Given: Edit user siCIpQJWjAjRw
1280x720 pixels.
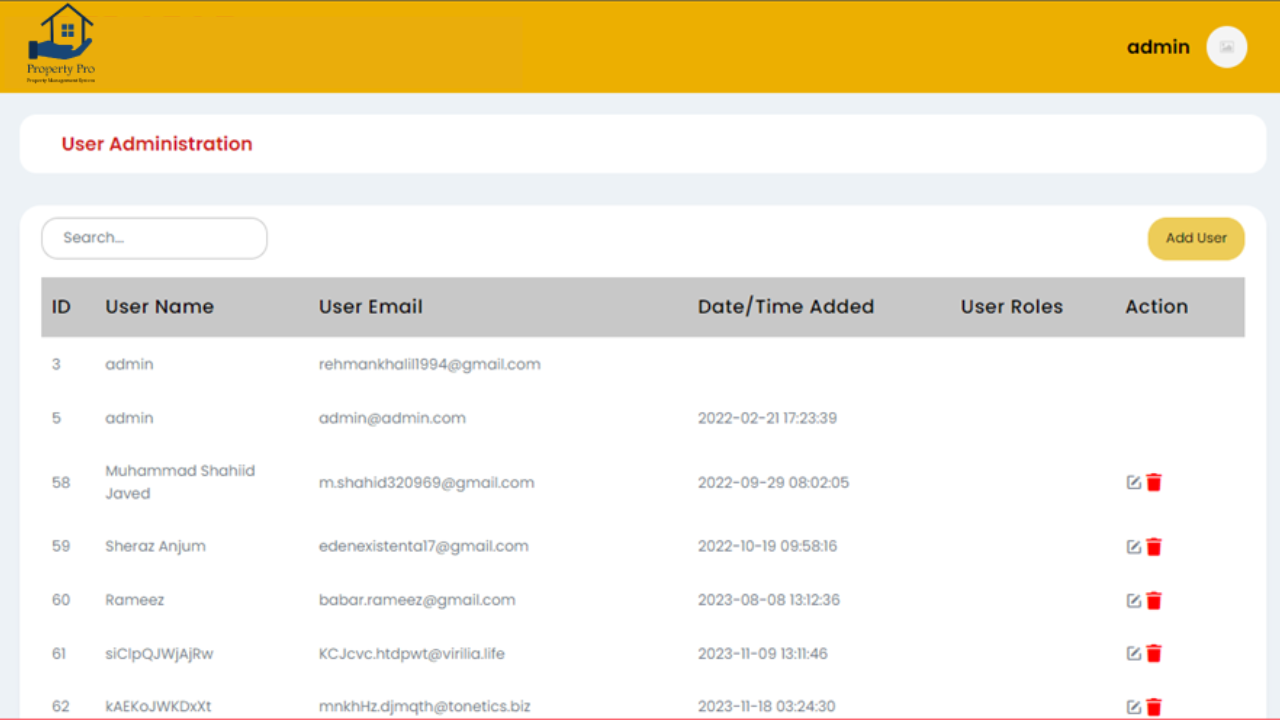Looking at the screenshot, I should (x=1133, y=654).
